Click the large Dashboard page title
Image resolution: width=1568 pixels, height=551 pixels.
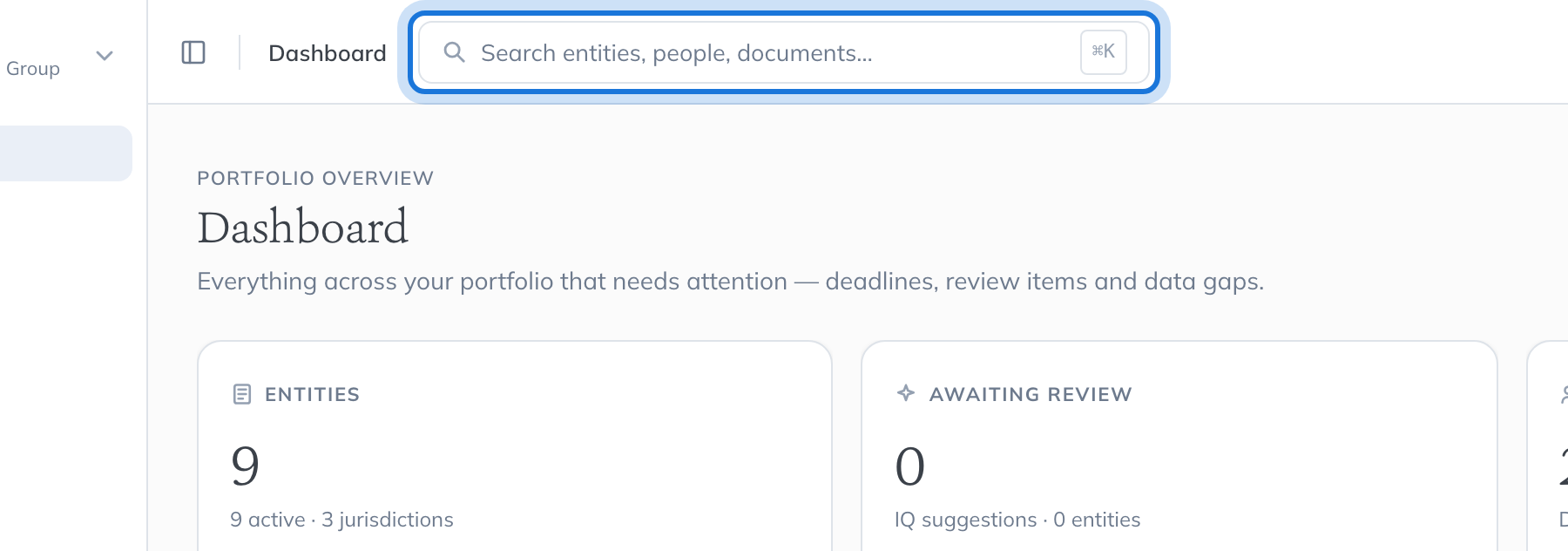tap(303, 228)
